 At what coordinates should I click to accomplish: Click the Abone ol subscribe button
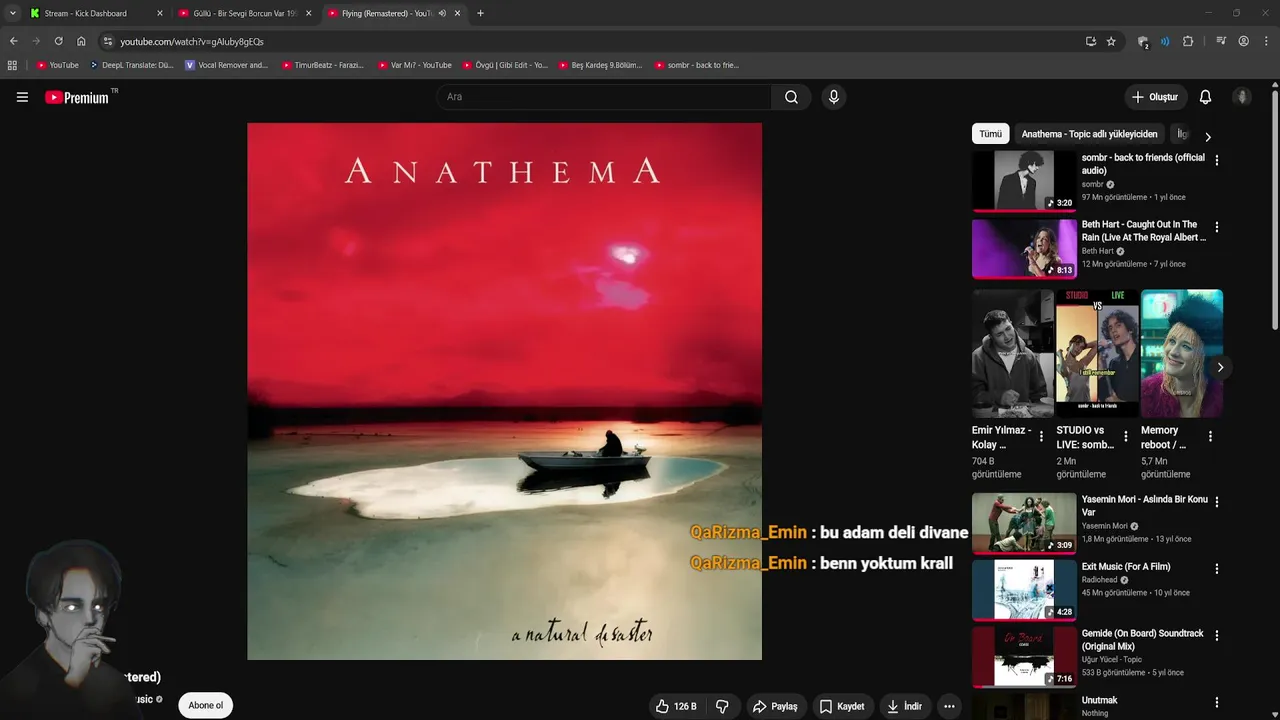point(206,705)
